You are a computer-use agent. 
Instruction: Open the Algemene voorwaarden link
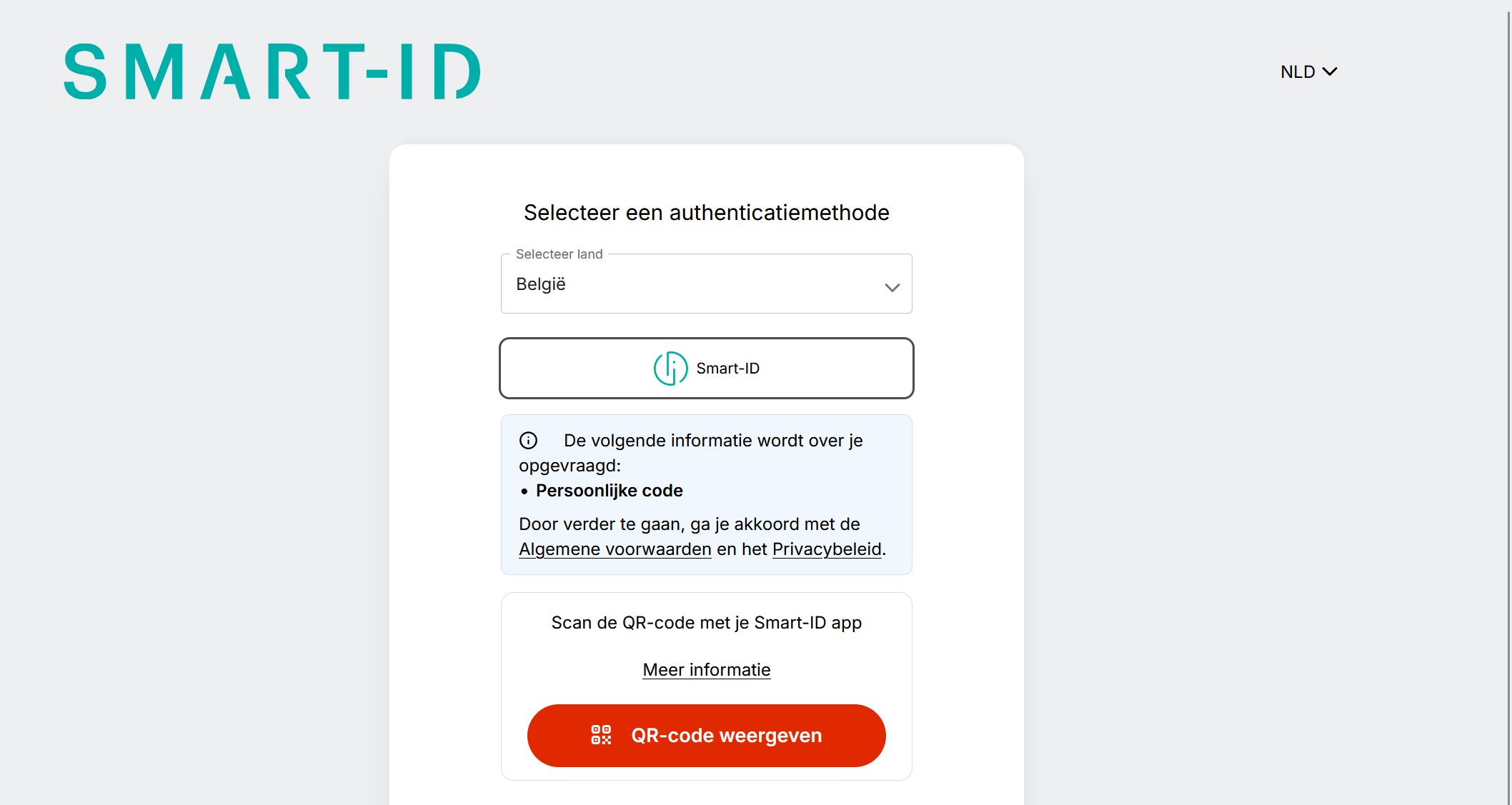tap(615, 549)
